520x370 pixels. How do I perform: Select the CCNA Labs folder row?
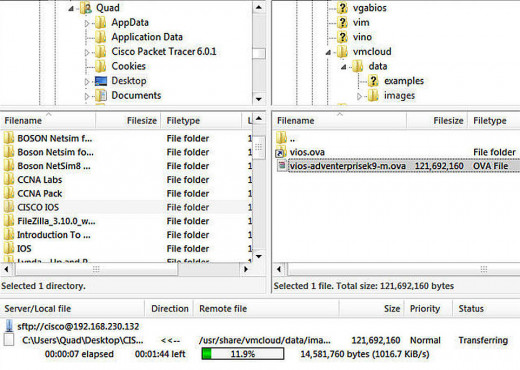click(x=127, y=180)
